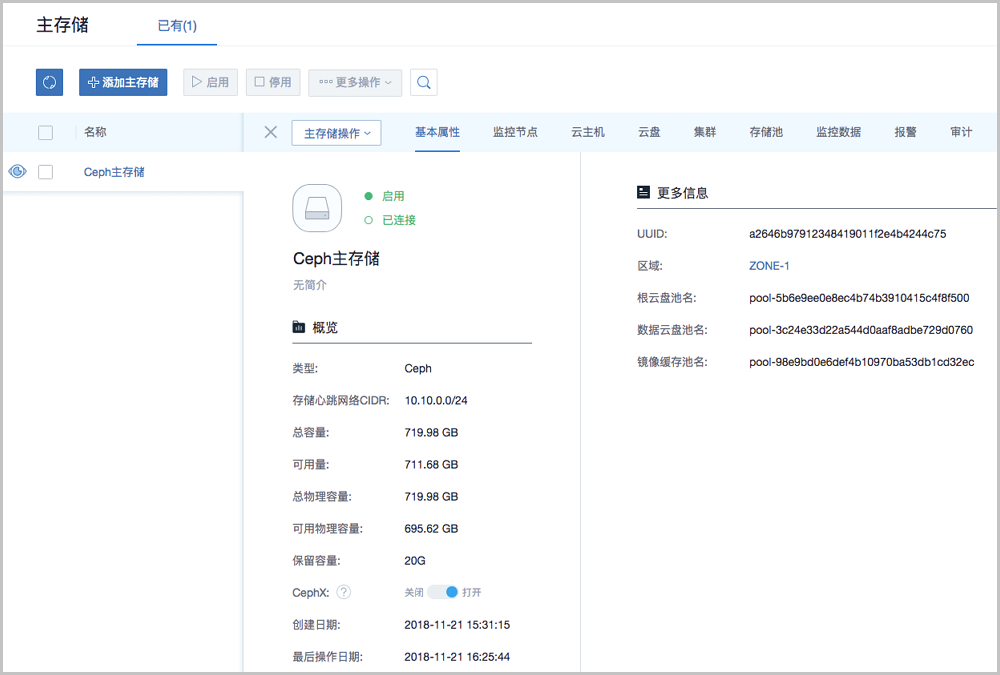Click the 添加主存储 button
Image resolution: width=1000 pixels, height=675 pixels.
[123, 82]
